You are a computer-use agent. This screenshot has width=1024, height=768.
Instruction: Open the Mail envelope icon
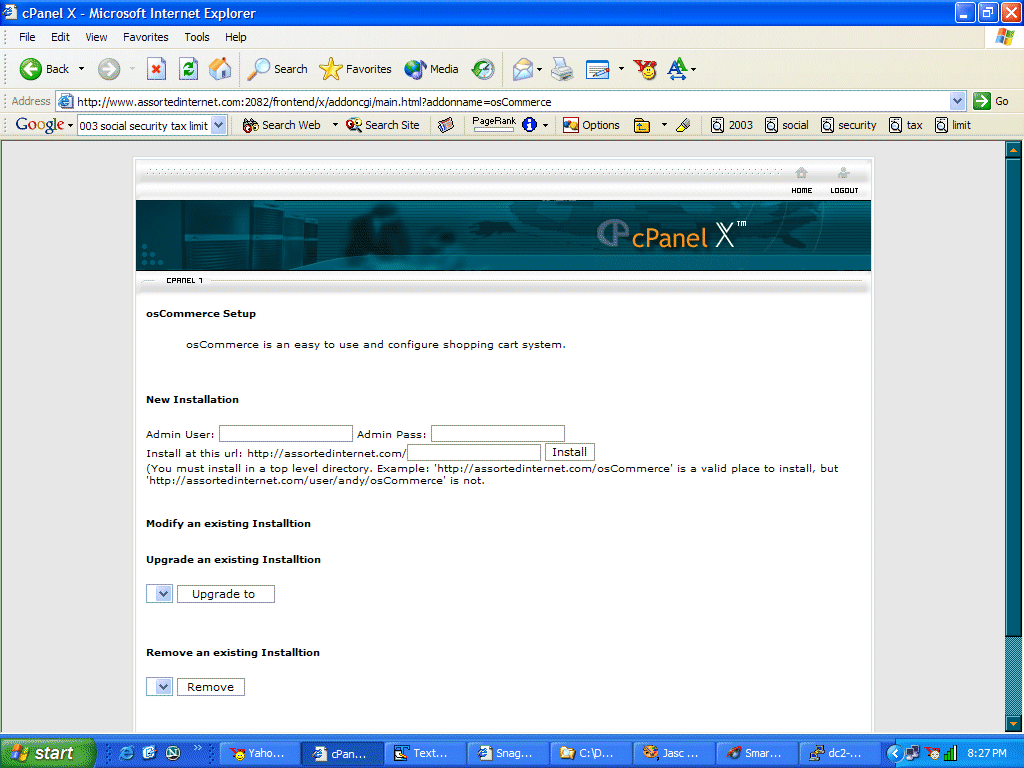click(523, 69)
